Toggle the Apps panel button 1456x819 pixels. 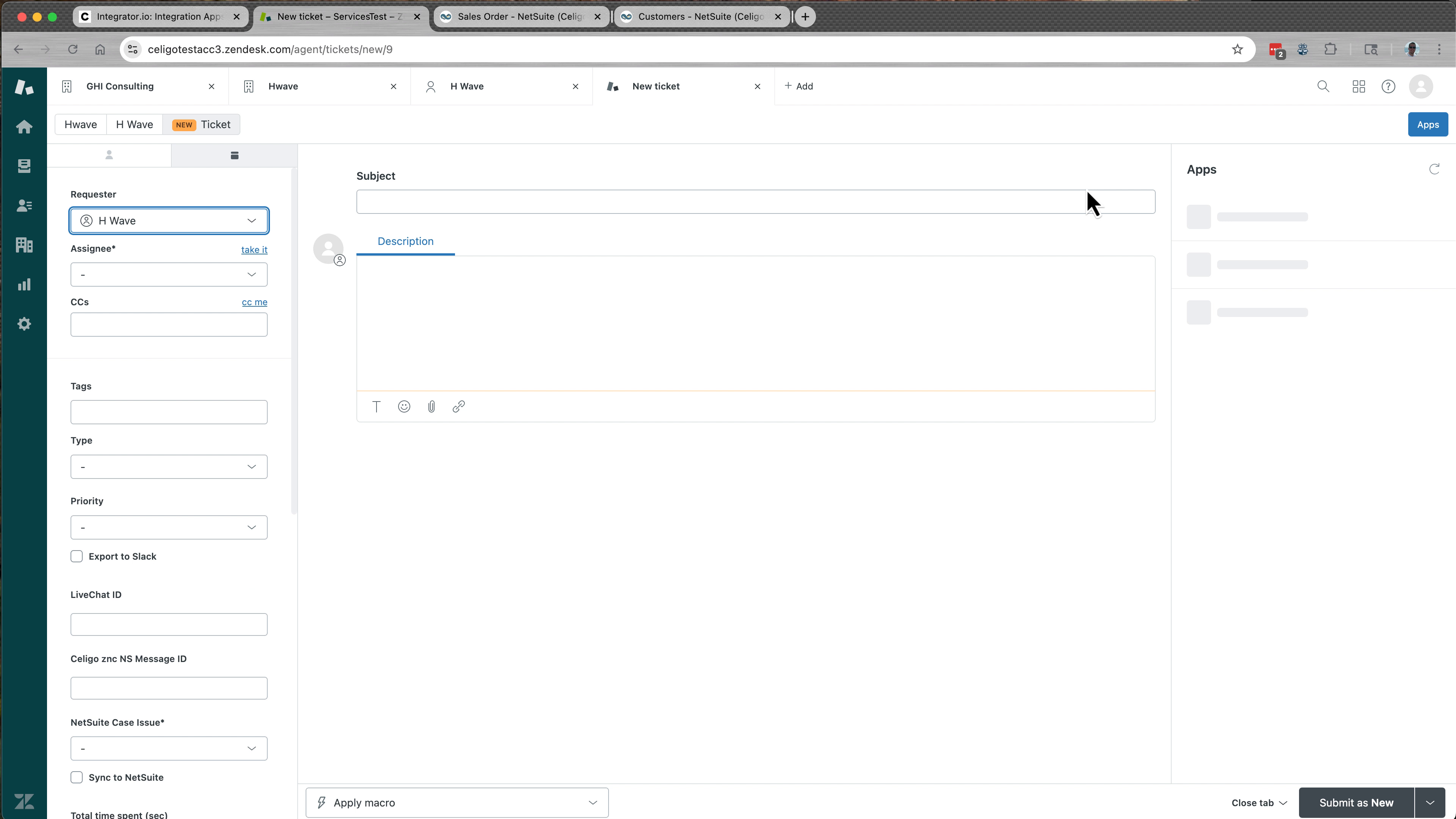[x=1428, y=124]
